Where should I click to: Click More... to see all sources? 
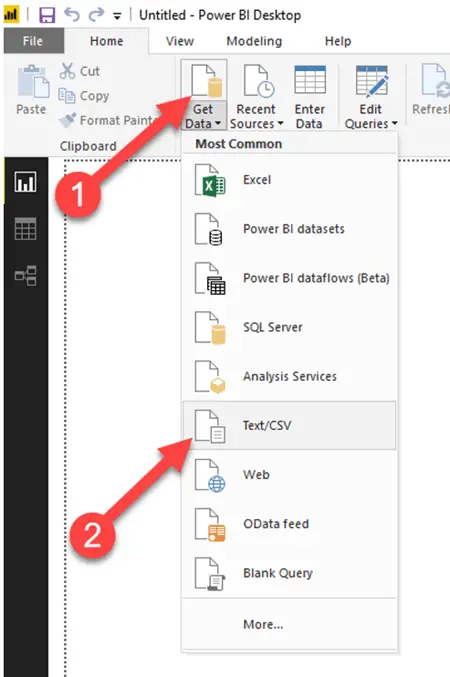click(x=288, y=624)
